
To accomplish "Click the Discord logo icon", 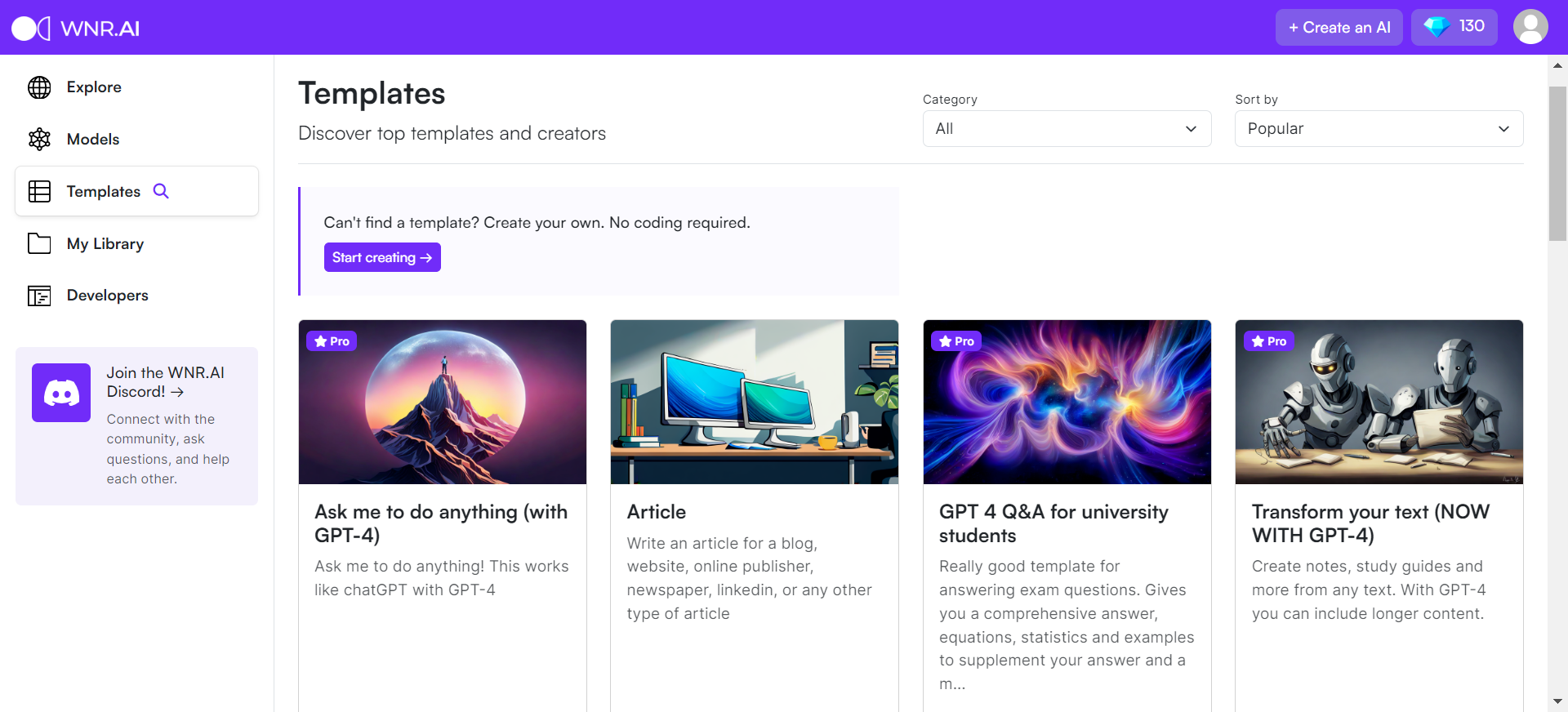I will point(61,393).
